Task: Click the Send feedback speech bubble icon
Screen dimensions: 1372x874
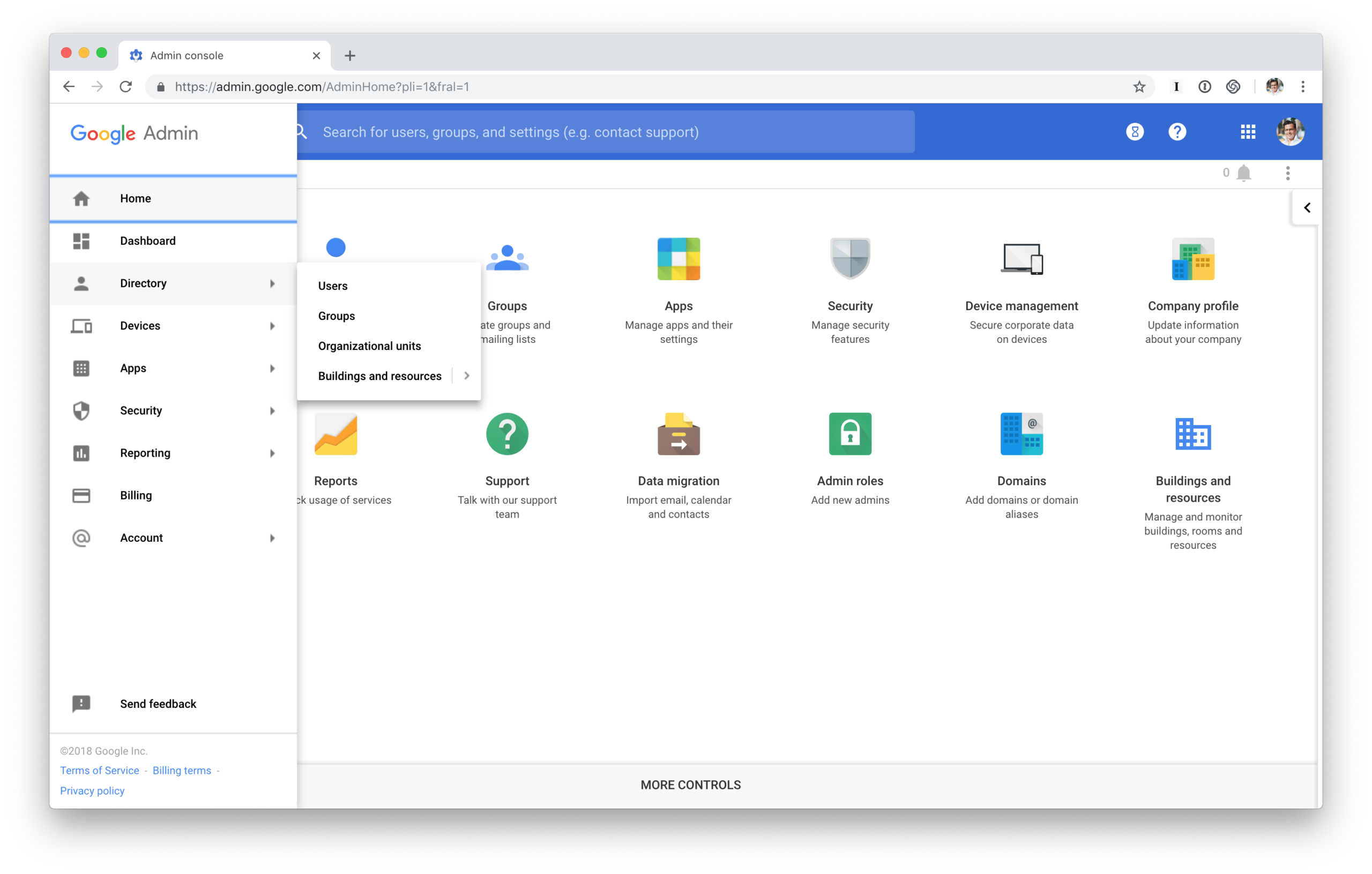Action: [x=81, y=704]
